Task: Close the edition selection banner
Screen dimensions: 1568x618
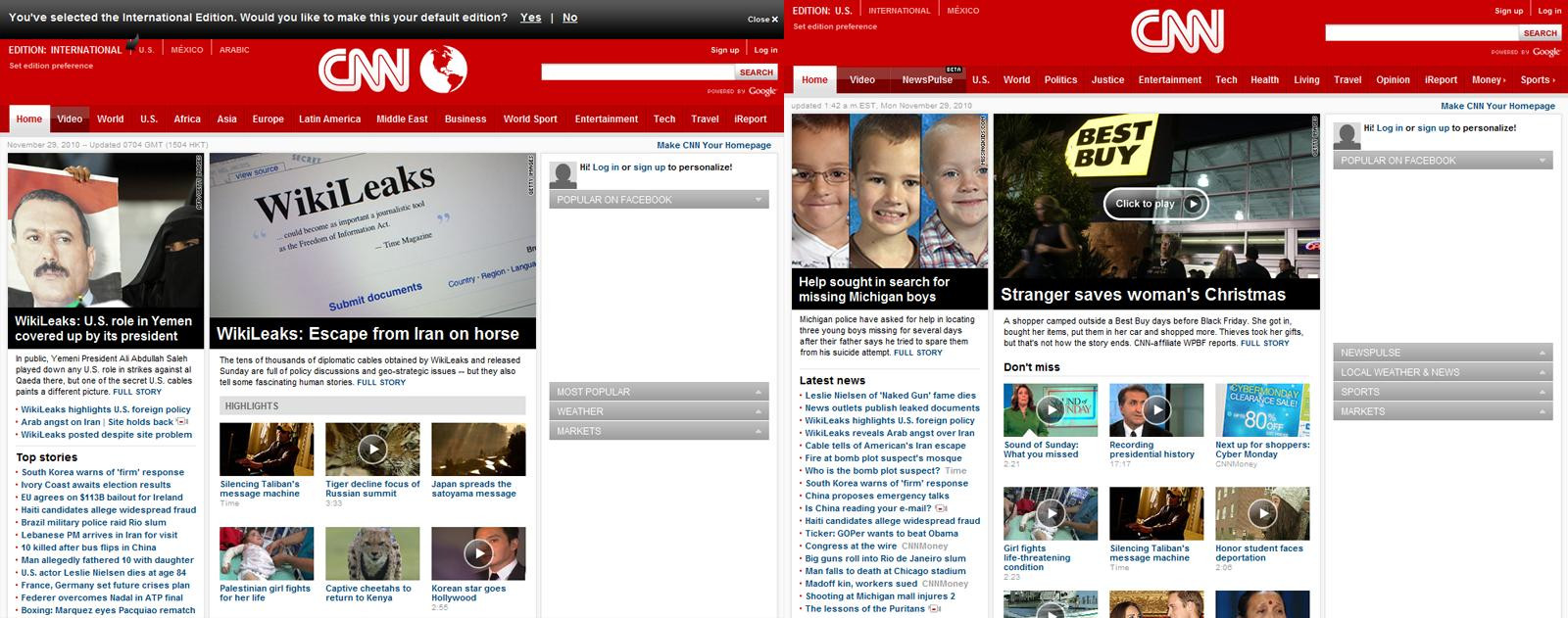Action: 762,20
